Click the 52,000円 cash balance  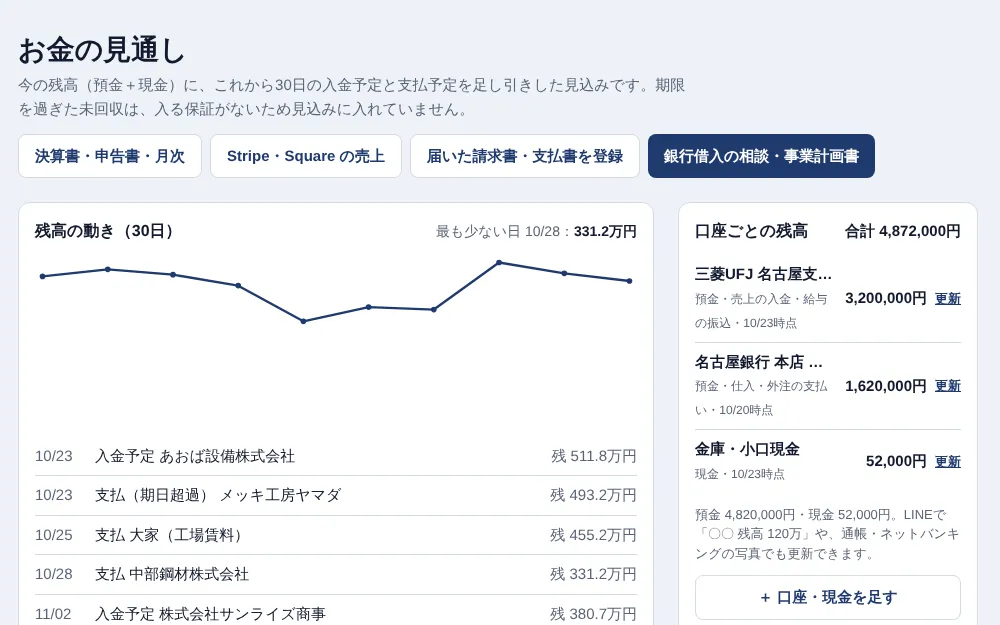pyautogui.click(x=896, y=461)
